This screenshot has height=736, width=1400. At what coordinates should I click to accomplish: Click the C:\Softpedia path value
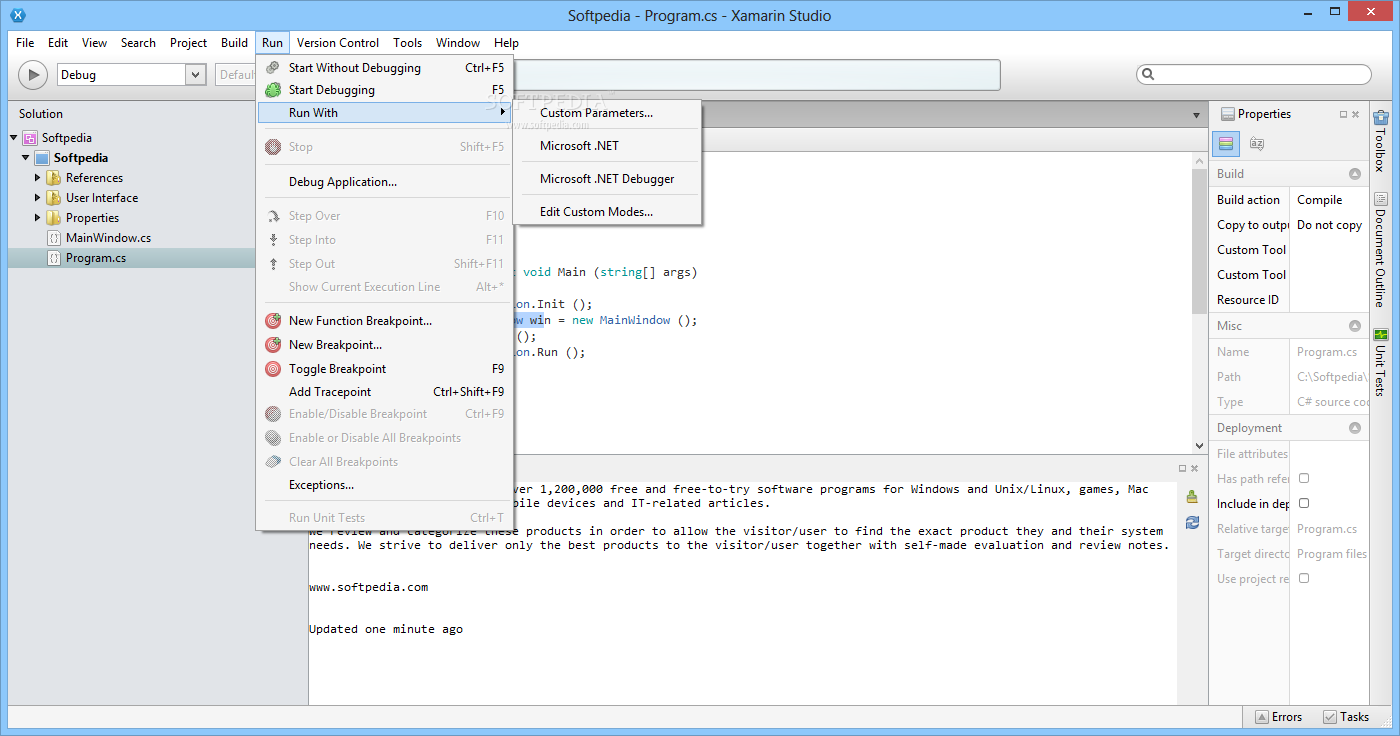[x=1331, y=377]
